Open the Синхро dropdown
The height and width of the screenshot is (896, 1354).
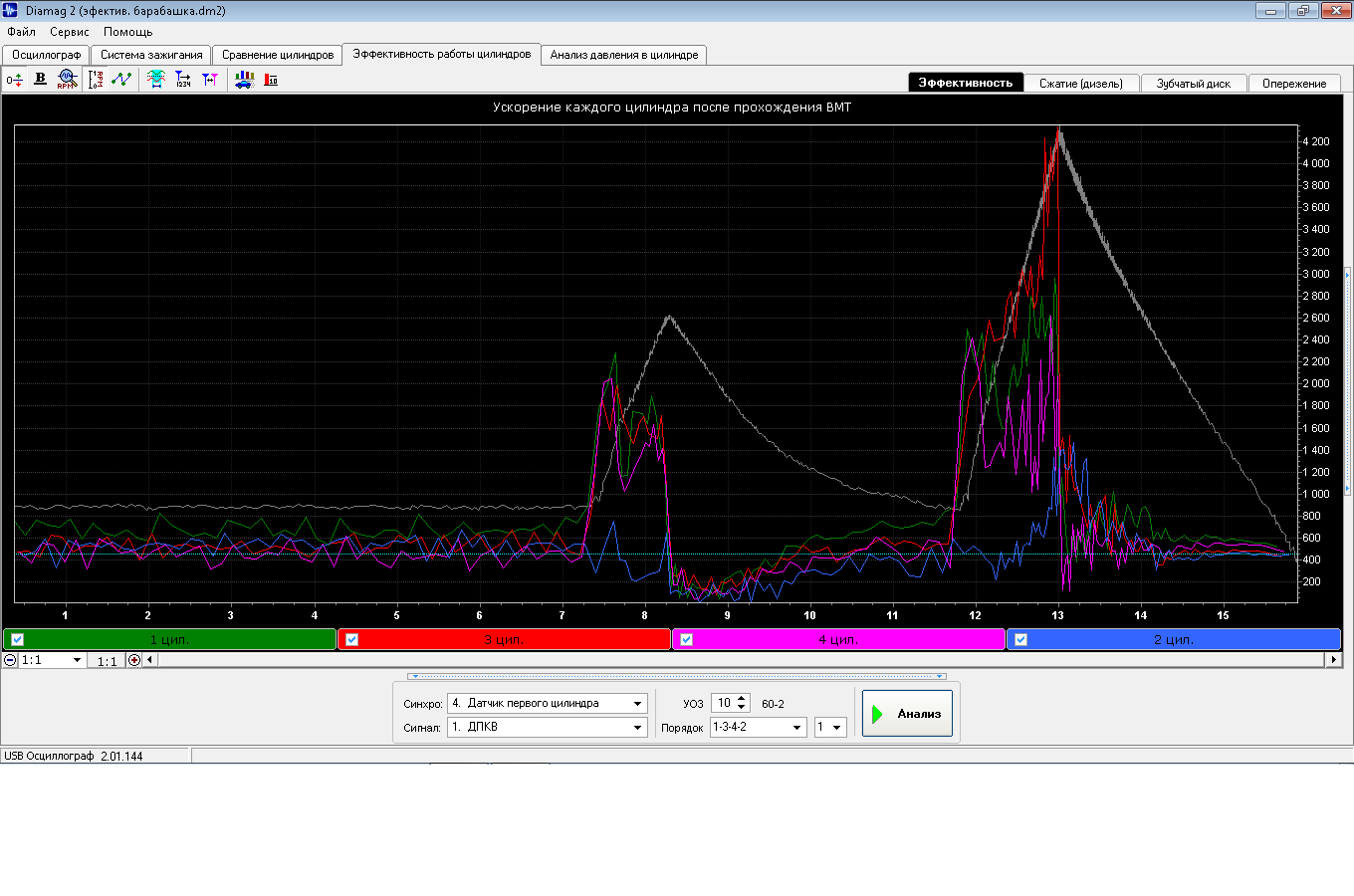click(x=548, y=703)
